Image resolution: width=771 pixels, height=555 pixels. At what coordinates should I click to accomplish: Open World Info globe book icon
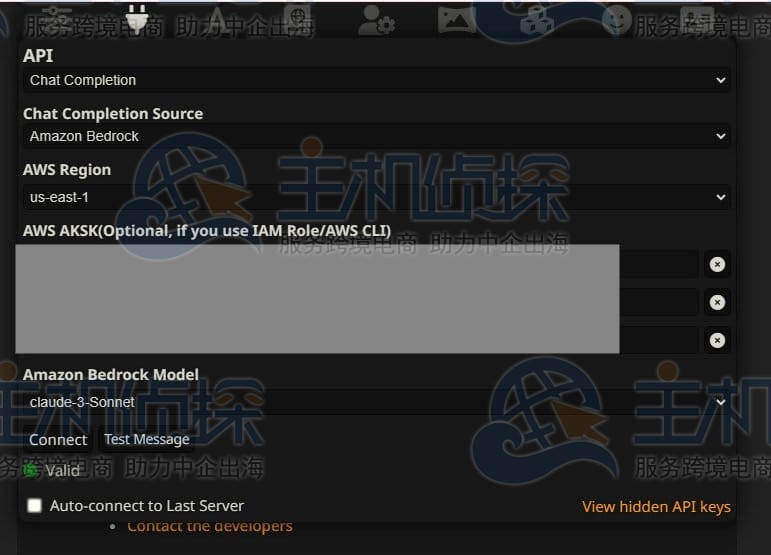click(x=297, y=18)
